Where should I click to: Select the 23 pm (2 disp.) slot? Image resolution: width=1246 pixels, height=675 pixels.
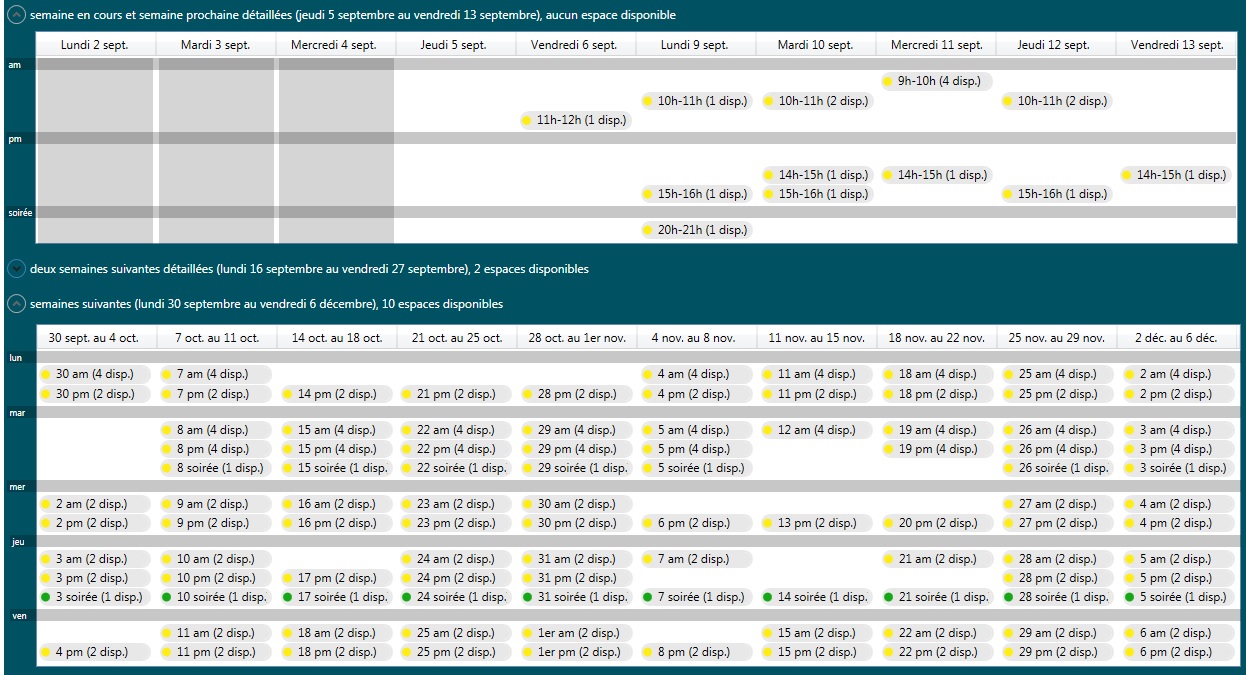455,523
